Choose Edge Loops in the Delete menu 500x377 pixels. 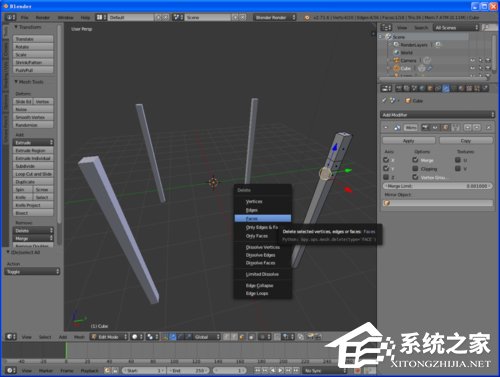(263, 293)
